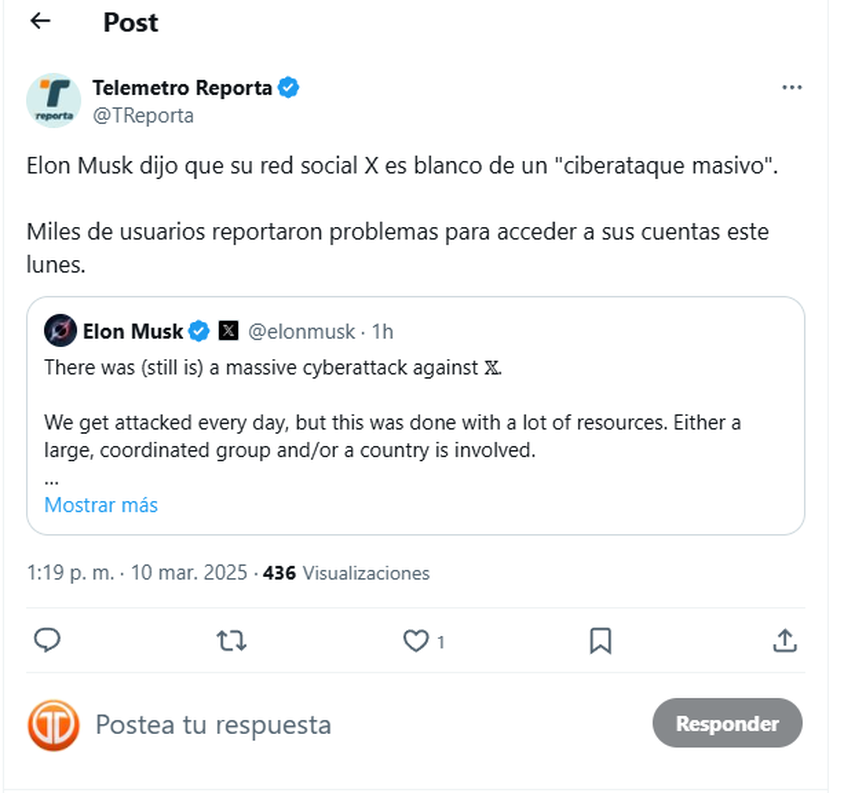Click the Telemetro Reporta profile avatar
The image size is (855, 793).
click(53, 100)
